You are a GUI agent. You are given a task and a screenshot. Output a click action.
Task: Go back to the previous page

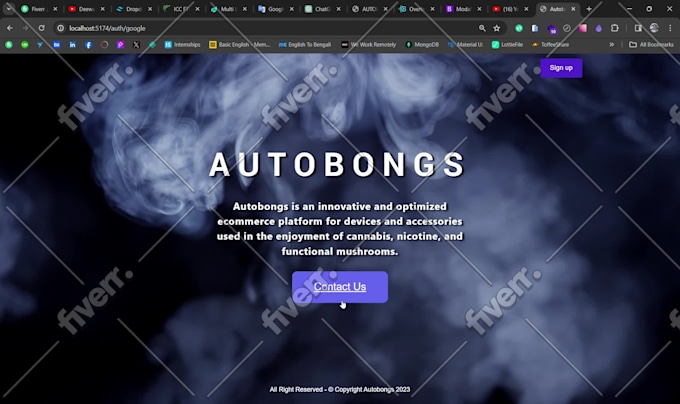click(x=10, y=28)
